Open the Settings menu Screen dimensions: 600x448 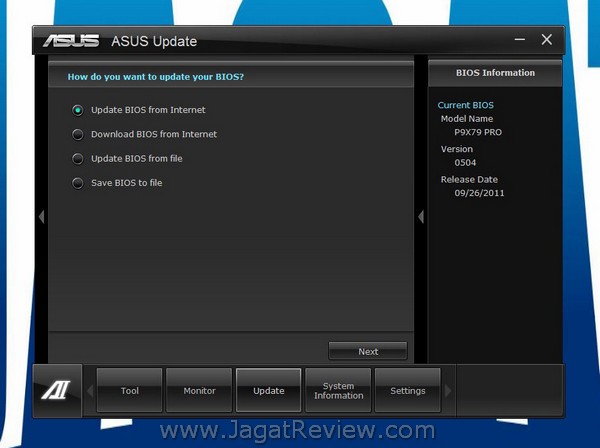click(x=407, y=391)
